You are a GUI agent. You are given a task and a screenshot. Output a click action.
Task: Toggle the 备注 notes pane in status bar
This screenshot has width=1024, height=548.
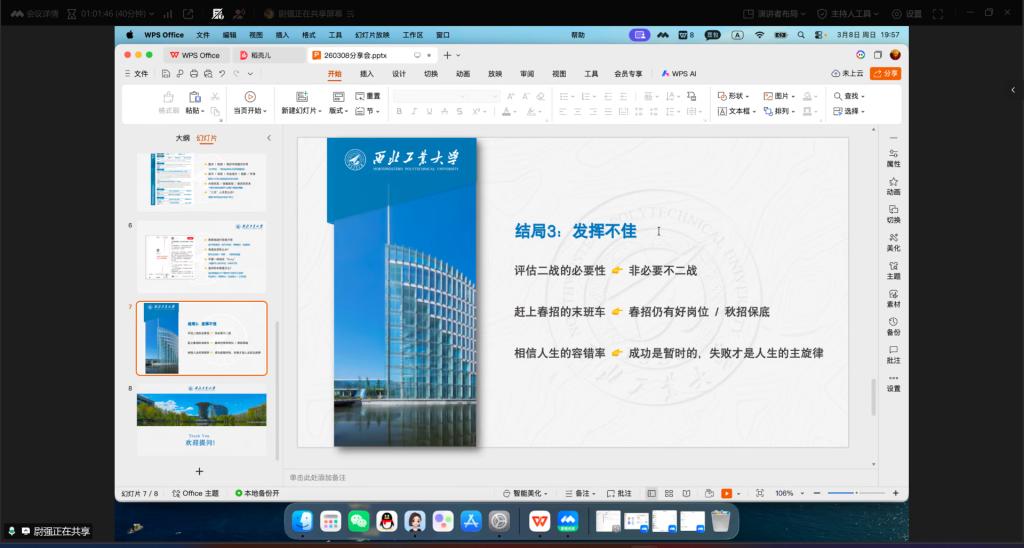(580, 493)
